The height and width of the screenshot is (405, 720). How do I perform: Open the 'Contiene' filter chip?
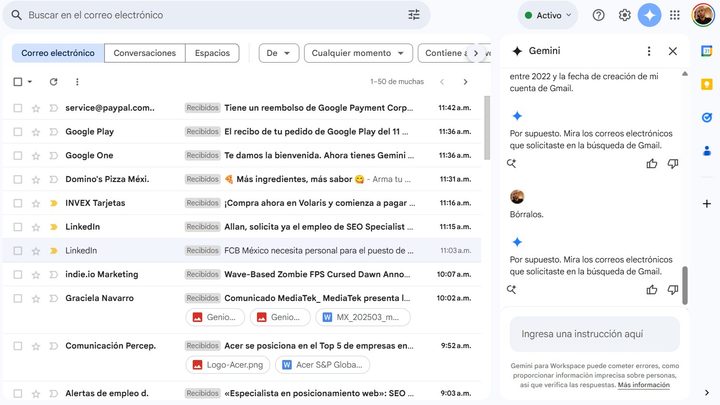pyautogui.click(x=444, y=53)
